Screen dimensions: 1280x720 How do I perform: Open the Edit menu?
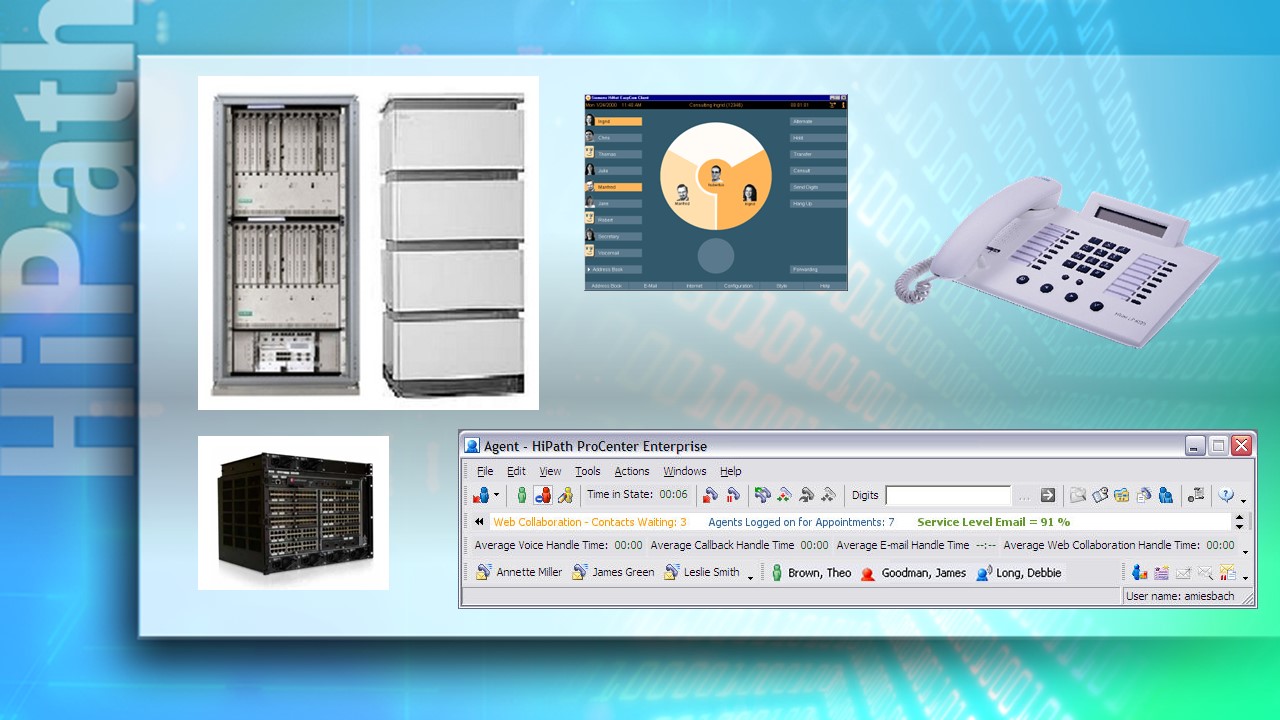(x=516, y=471)
